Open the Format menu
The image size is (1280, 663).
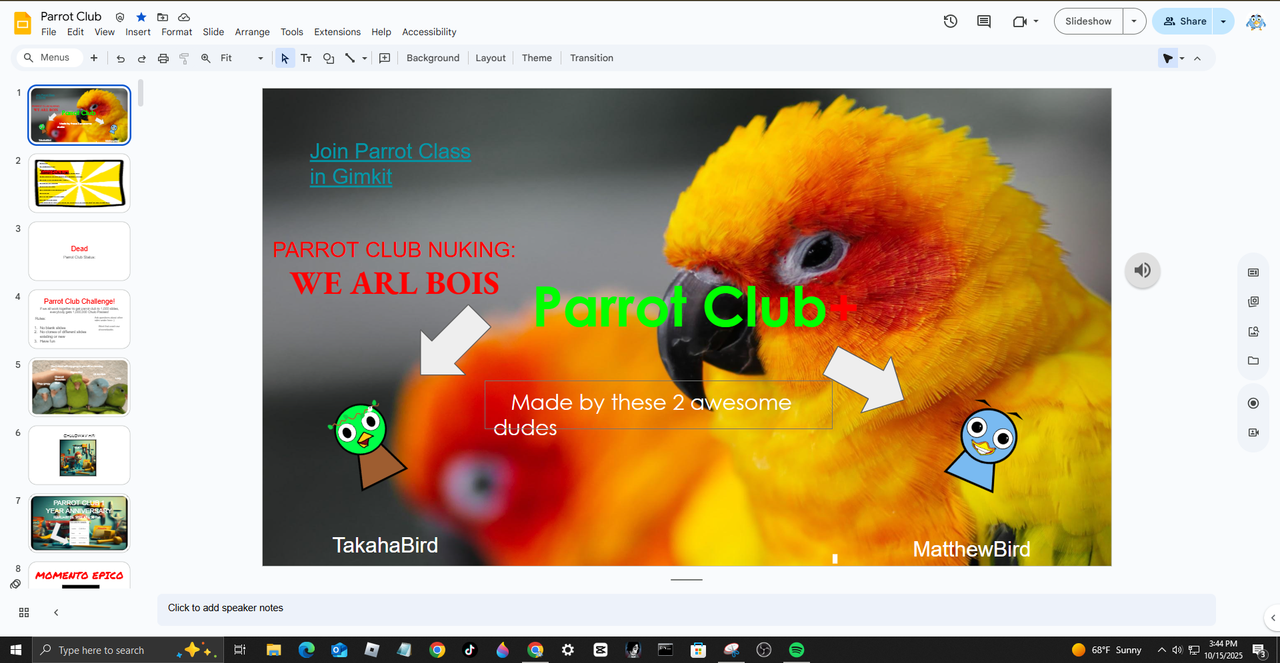(177, 32)
